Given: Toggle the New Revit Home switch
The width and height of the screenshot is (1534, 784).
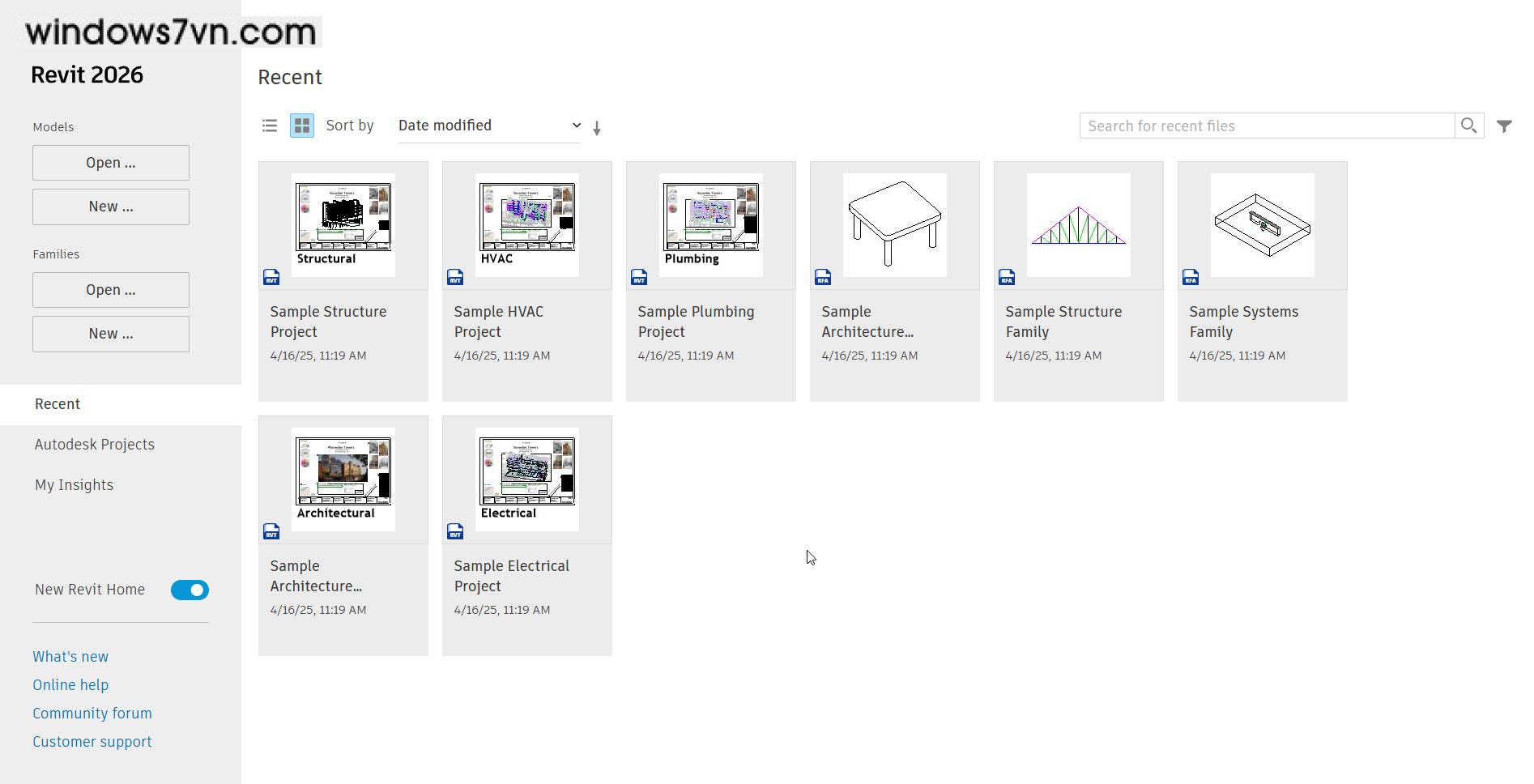Looking at the screenshot, I should (x=190, y=590).
